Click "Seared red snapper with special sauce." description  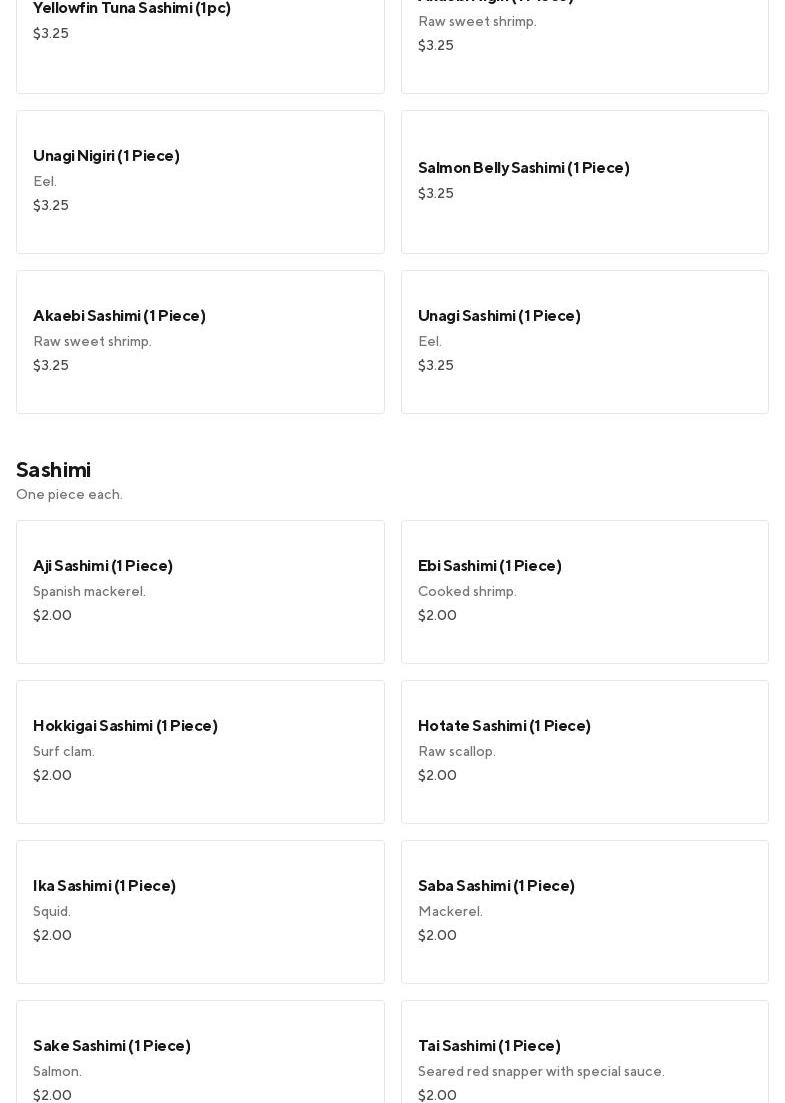pos(541,1071)
